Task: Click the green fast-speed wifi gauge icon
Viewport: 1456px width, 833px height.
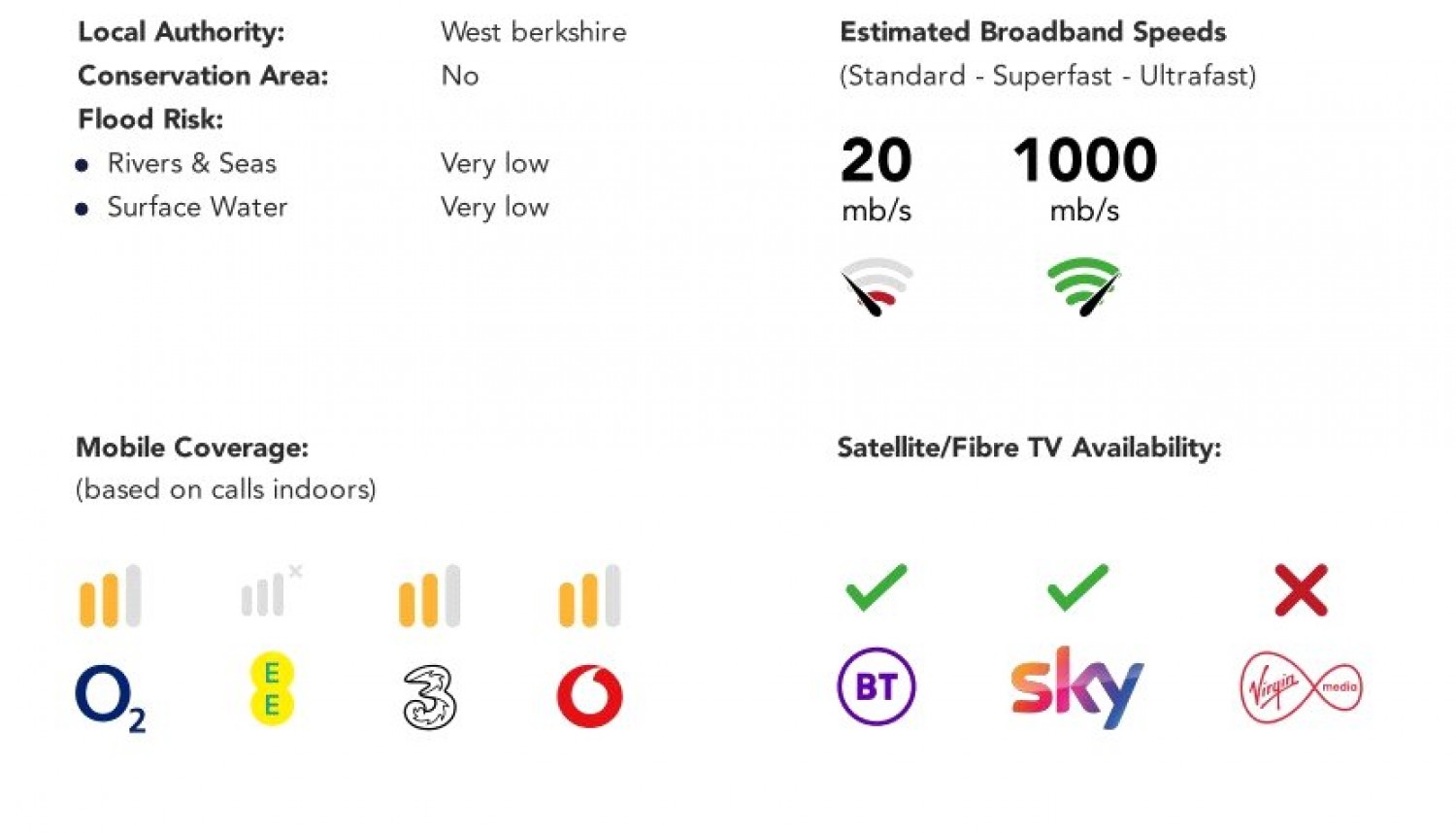Action: point(1084,286)
